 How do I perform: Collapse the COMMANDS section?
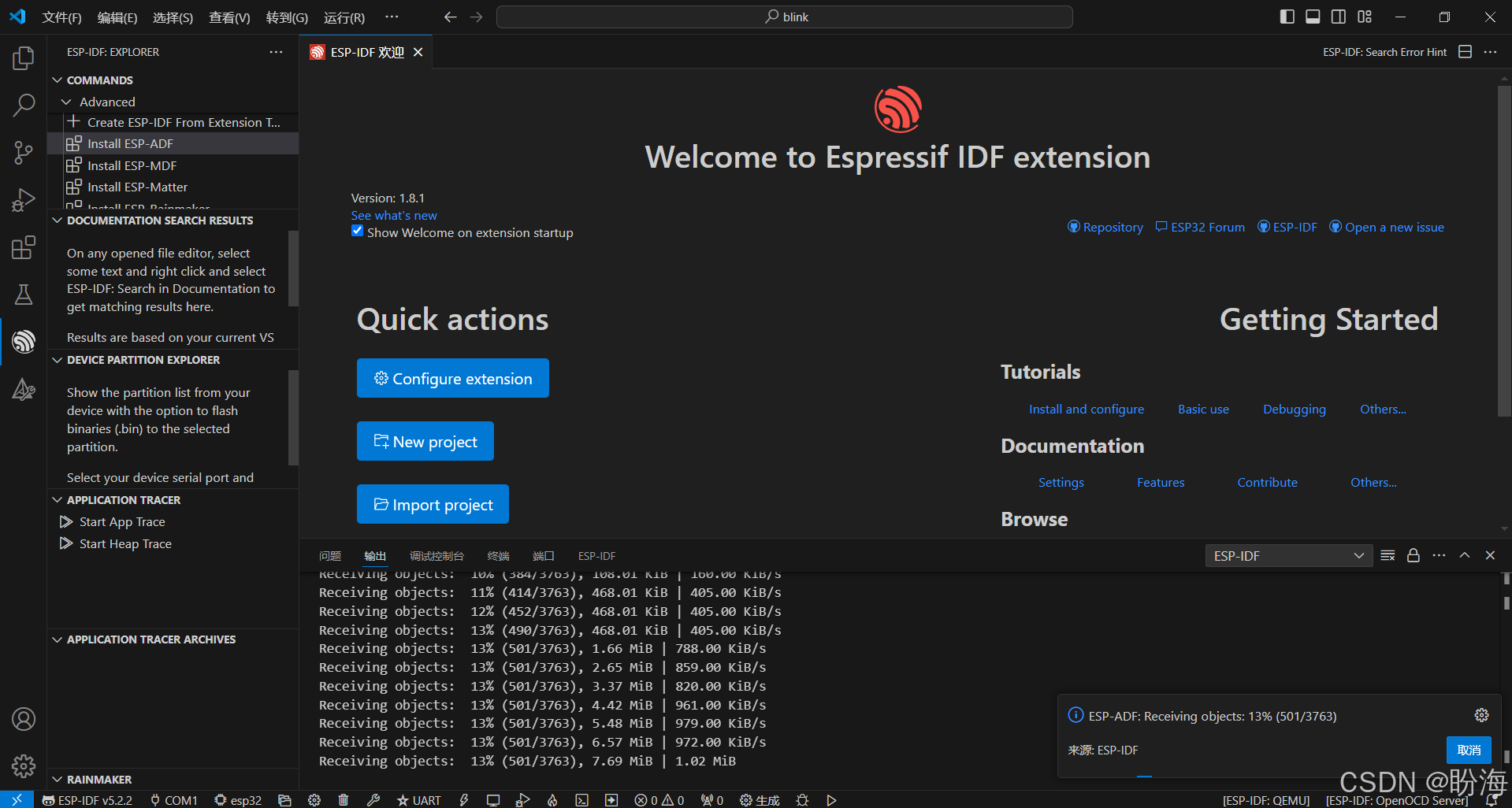[x=57, y=80]
